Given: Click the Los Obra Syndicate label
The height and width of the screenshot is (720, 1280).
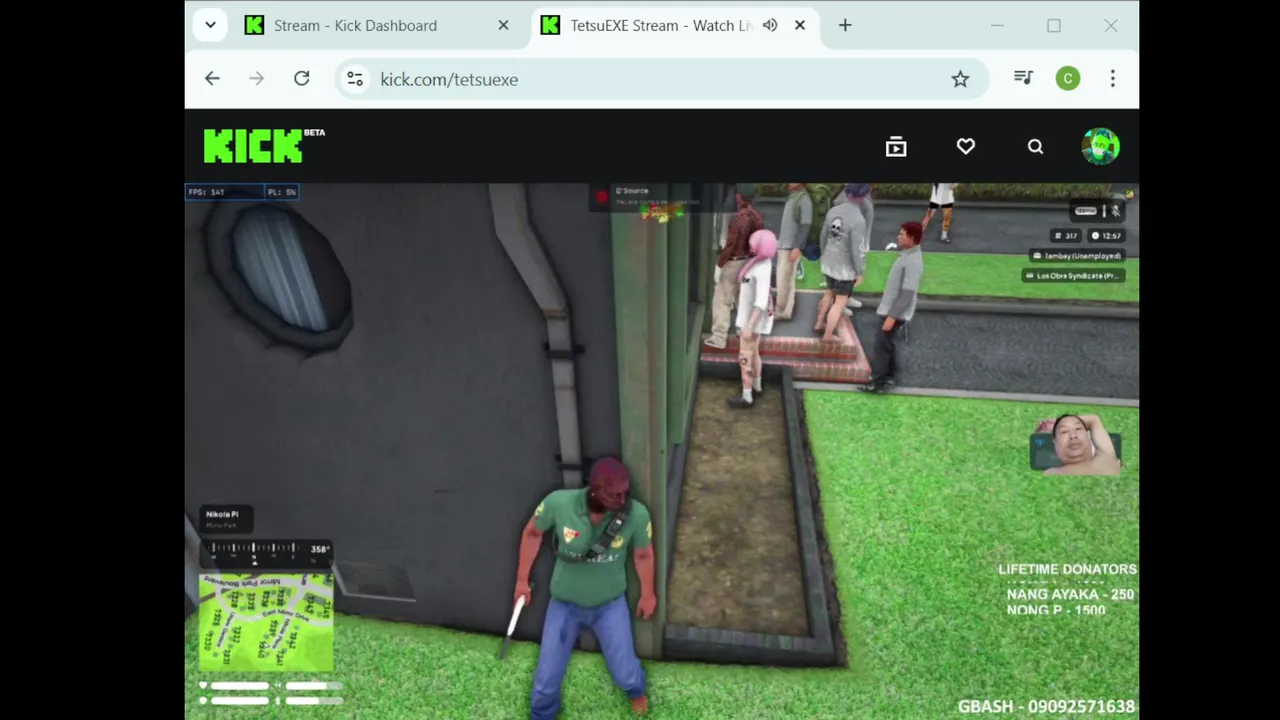Looking at the screenshot, I should [x=1076, y=275].
